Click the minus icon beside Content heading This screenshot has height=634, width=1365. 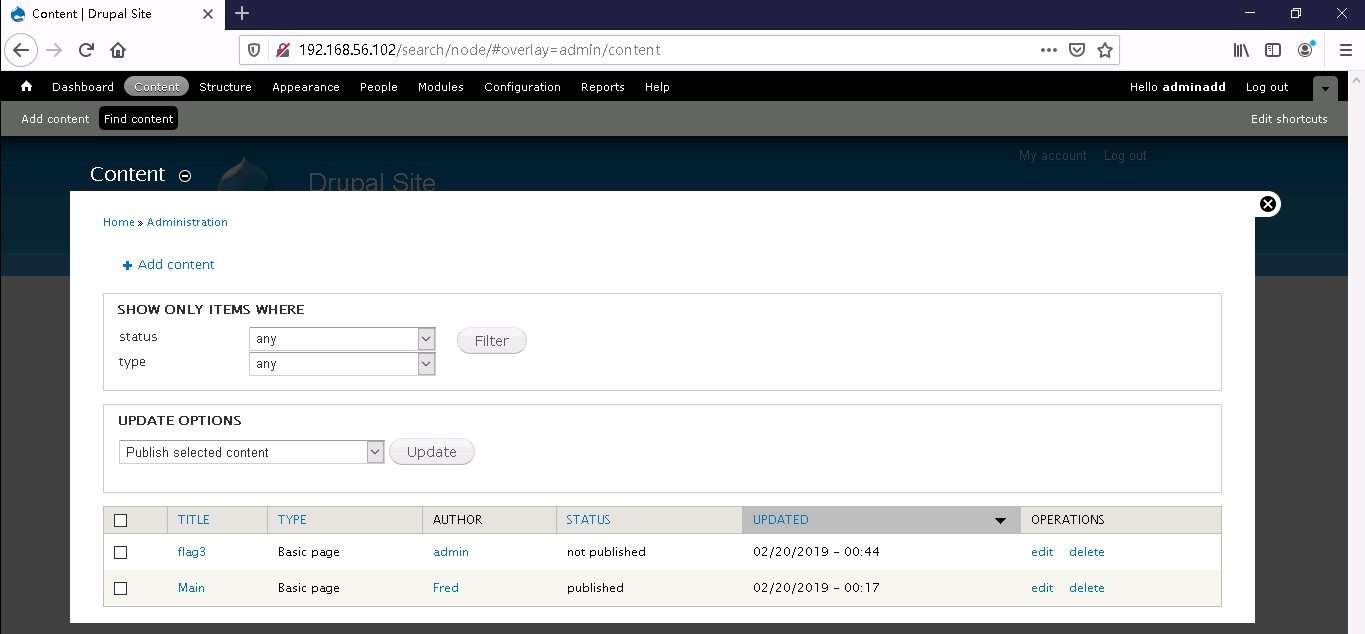[185, 176]
